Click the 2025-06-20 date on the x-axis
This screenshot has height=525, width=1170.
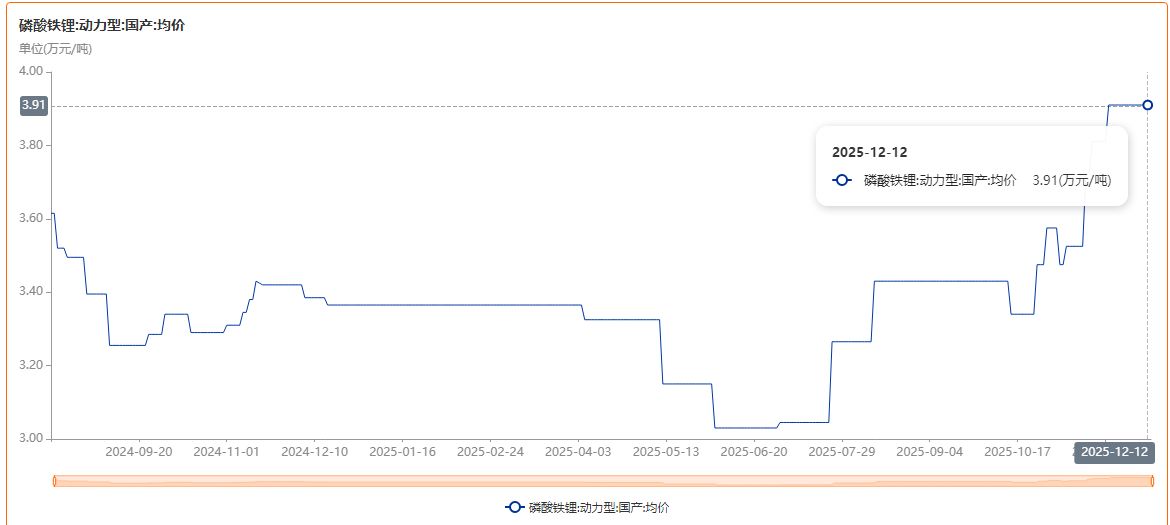coord(753,452)
